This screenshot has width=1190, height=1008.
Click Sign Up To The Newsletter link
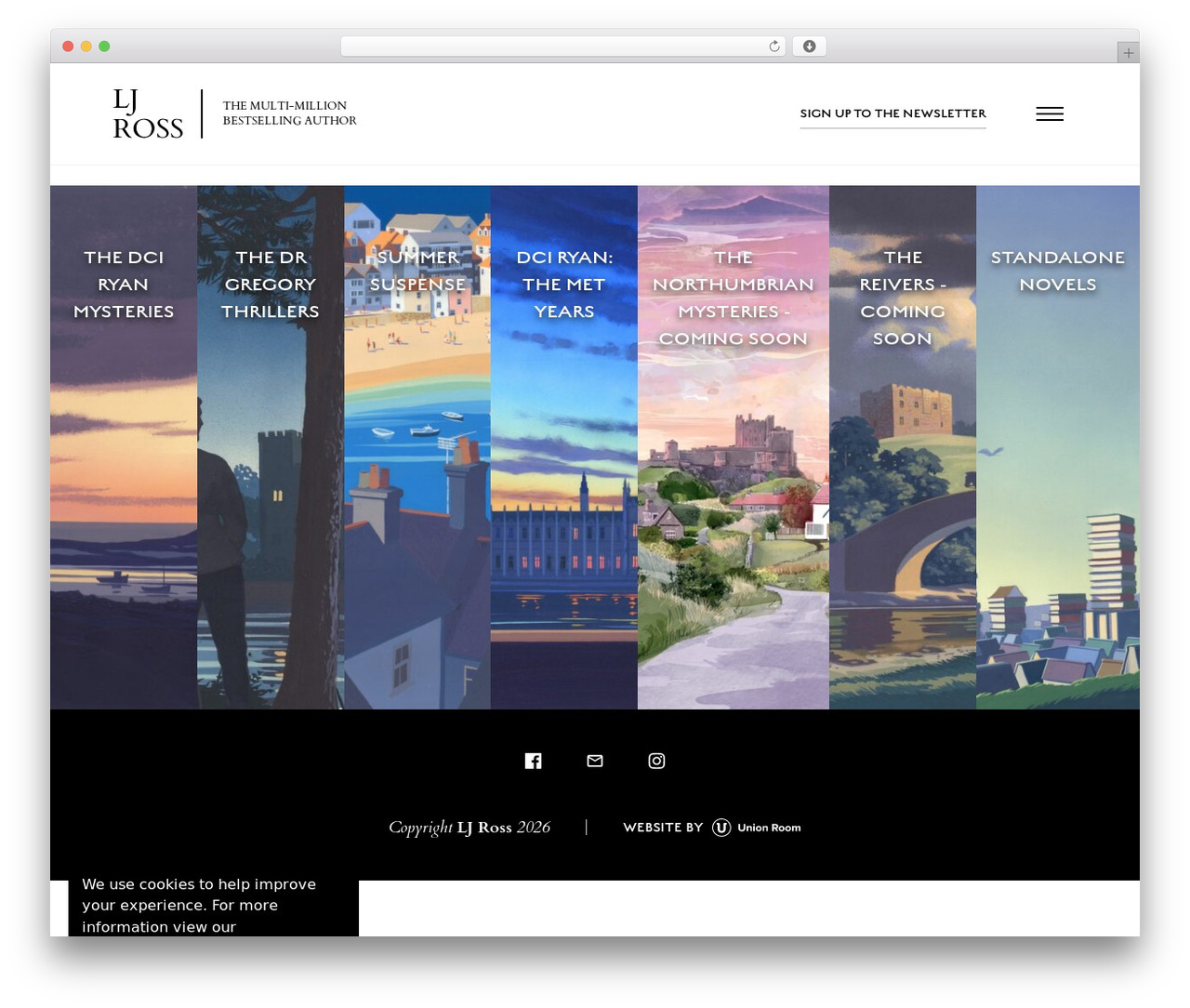point(892,113)
